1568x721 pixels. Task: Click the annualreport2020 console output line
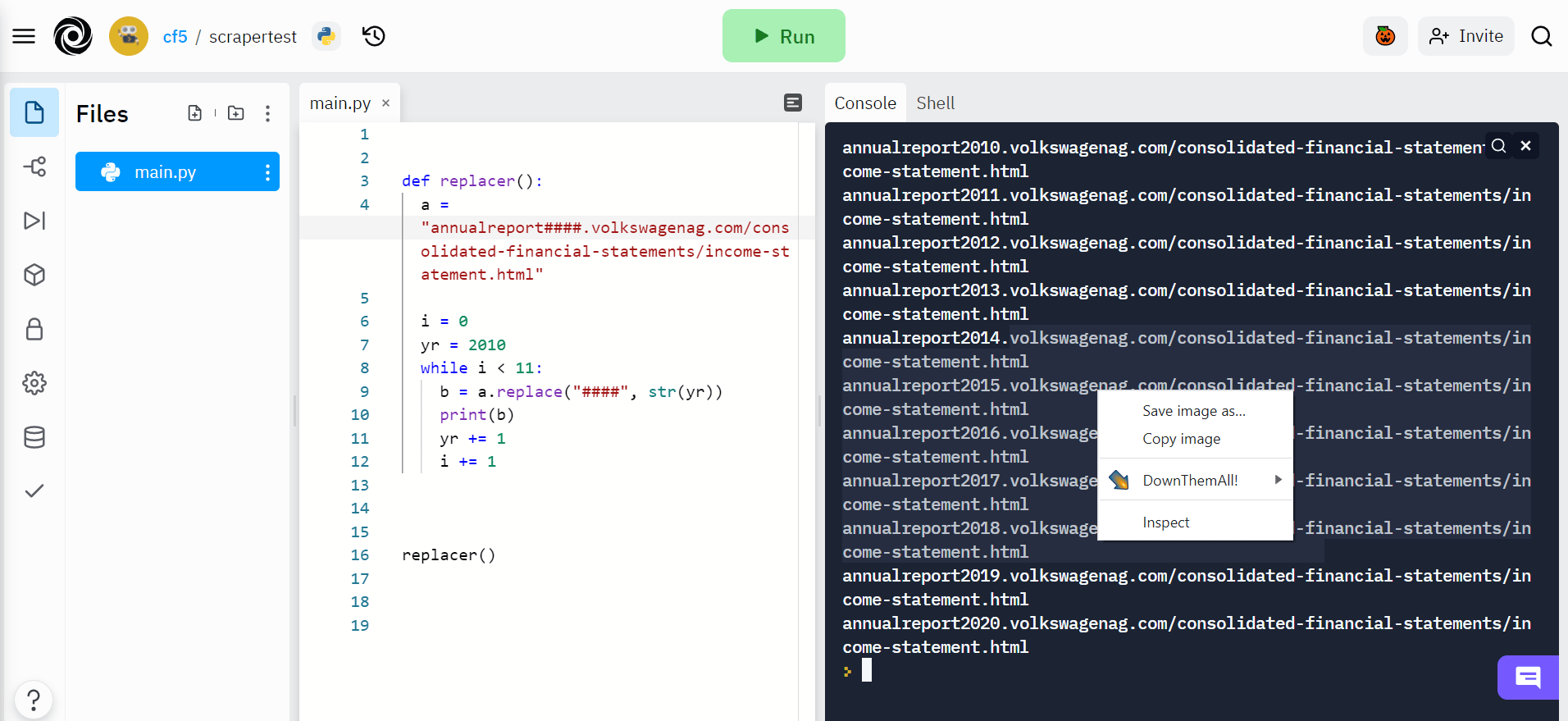(x=1187, y=635)
